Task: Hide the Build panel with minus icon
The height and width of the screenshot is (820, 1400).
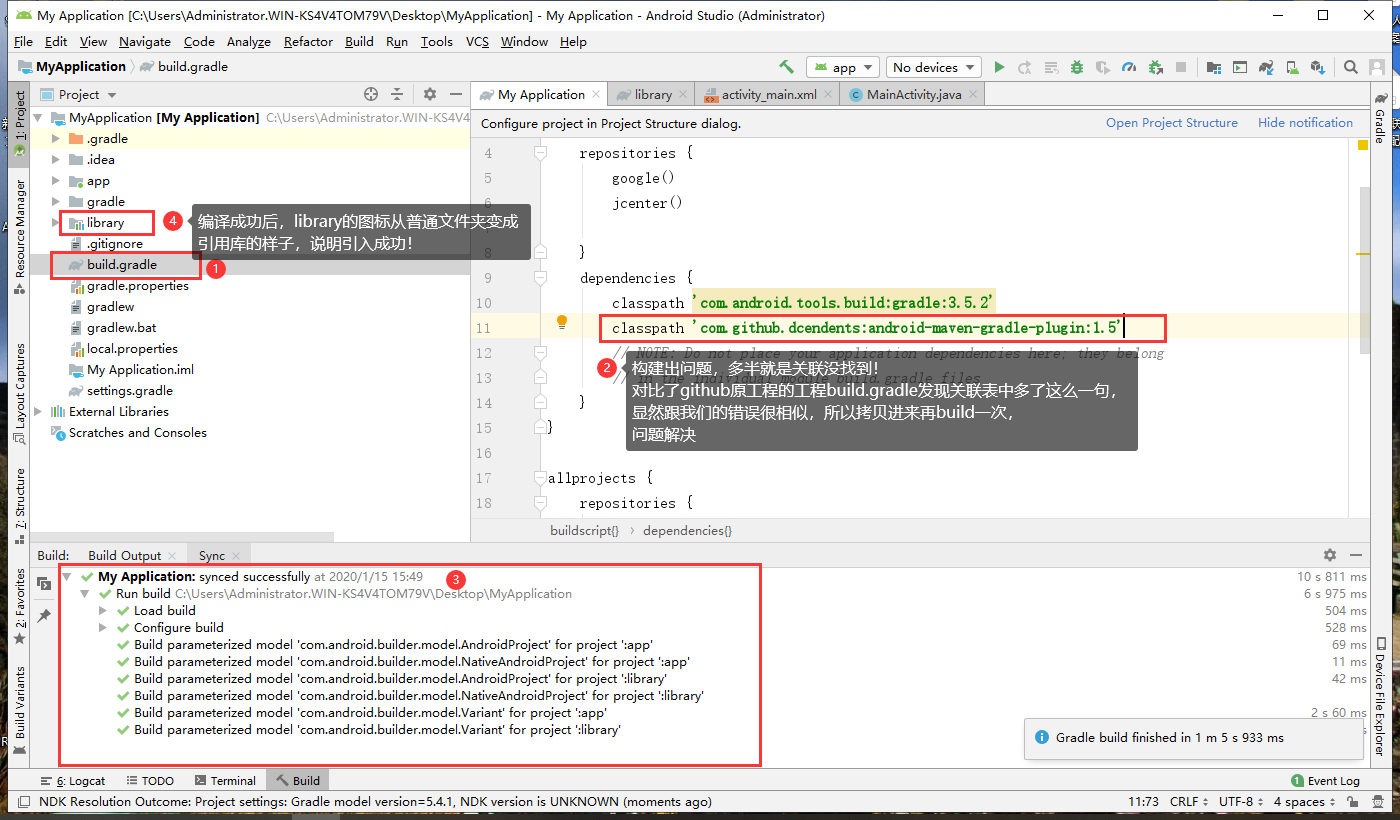Action: coord(1356,555)
